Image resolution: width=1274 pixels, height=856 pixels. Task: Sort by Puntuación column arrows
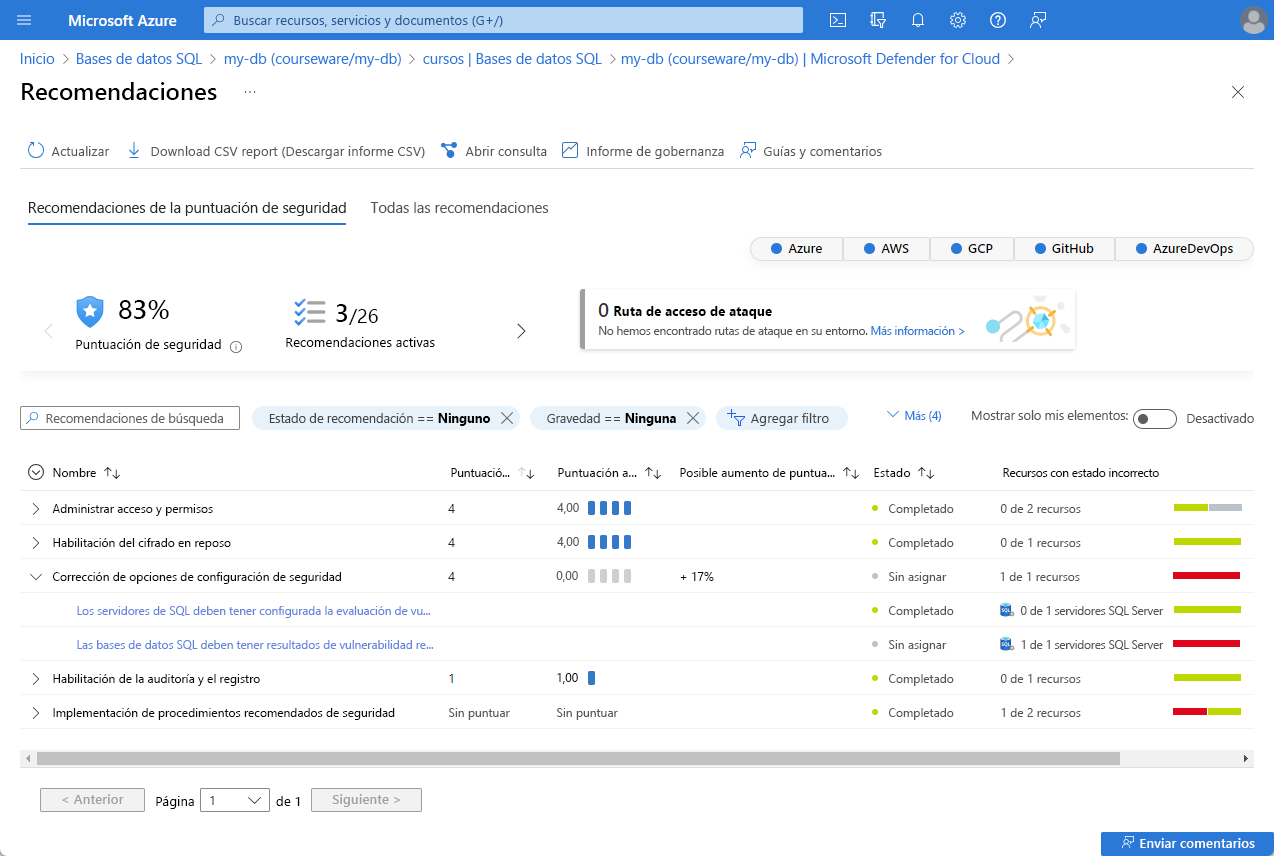pyautogui.click(x=527, y=473)
